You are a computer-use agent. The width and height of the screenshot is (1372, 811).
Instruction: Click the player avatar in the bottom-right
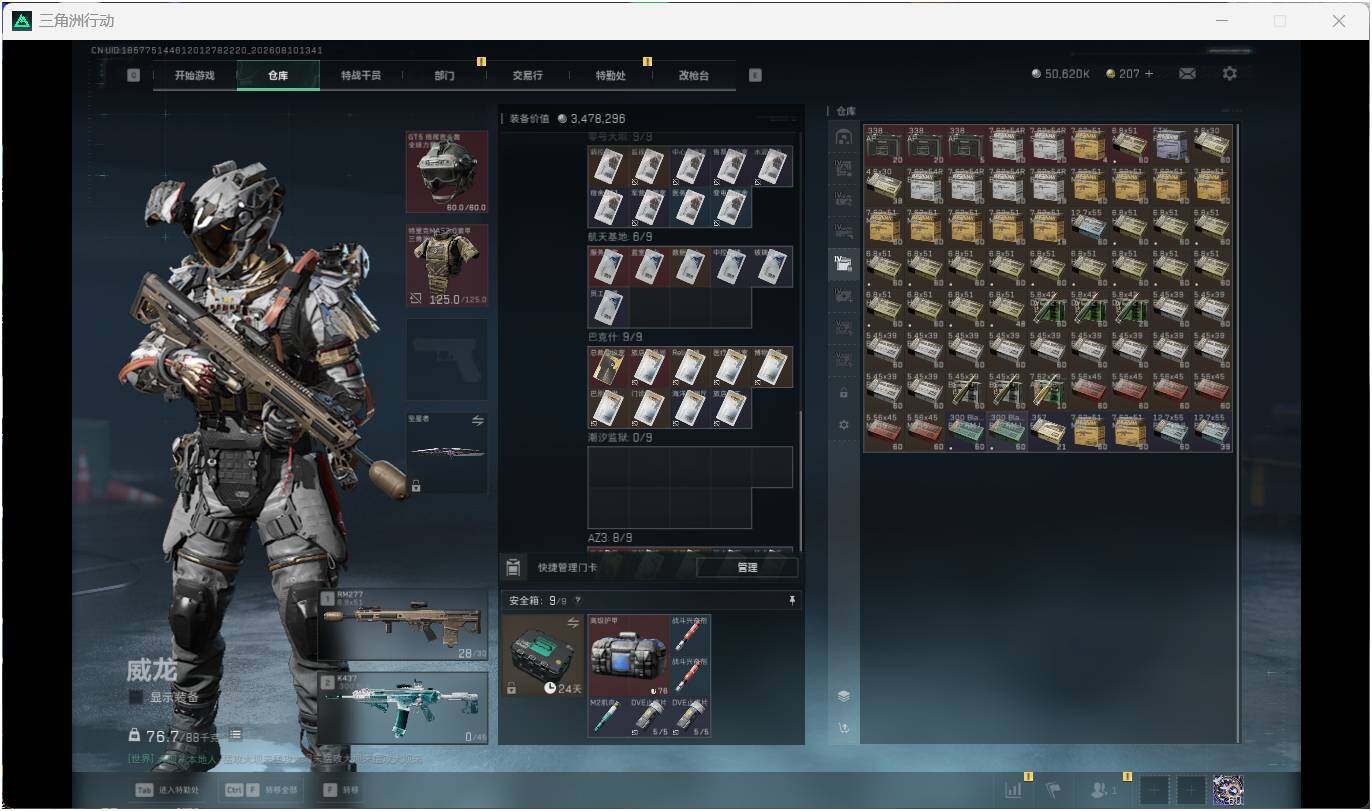click(x=1228, y=790)
